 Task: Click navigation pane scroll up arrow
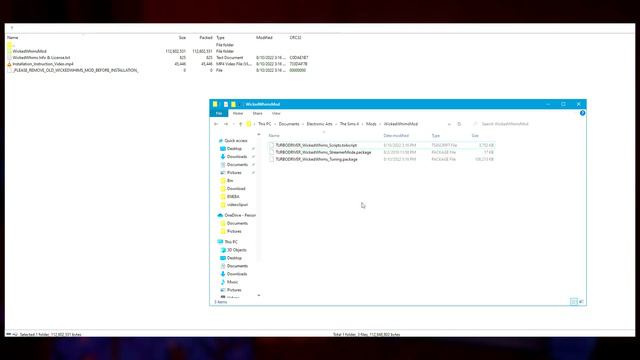click(x=259, y=134)
